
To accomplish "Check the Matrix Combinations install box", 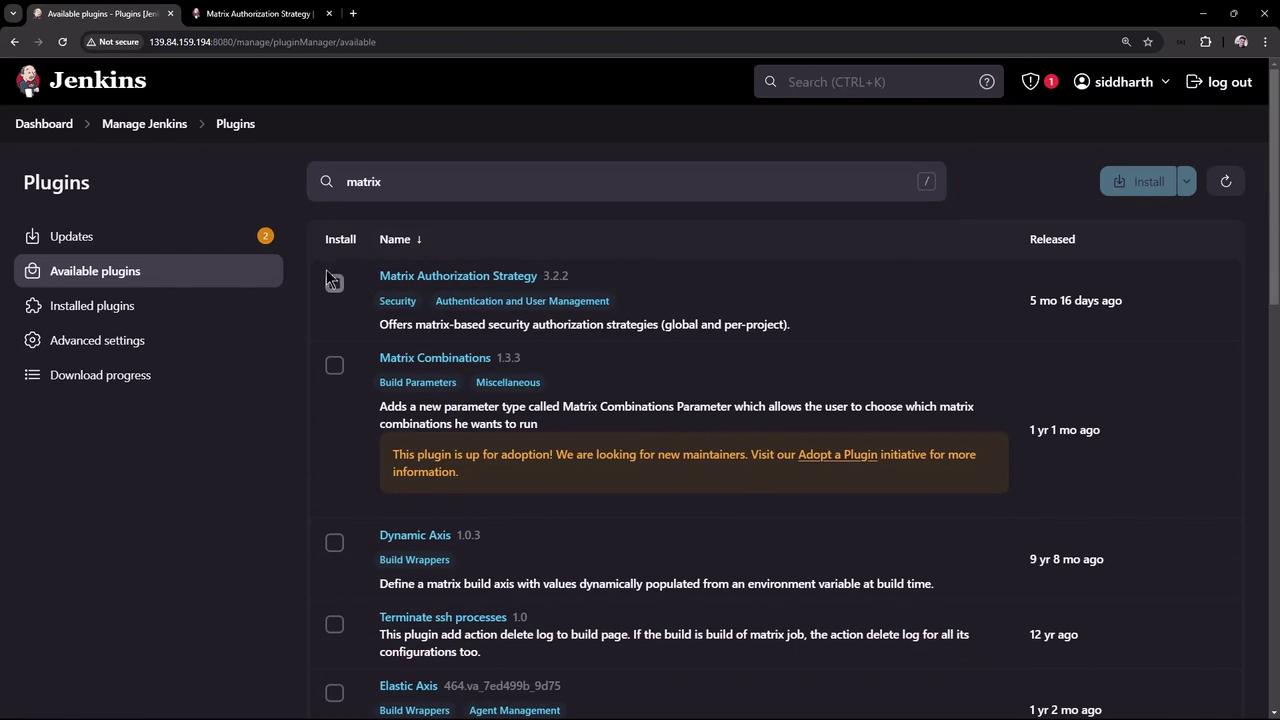I will click(335, 365).
